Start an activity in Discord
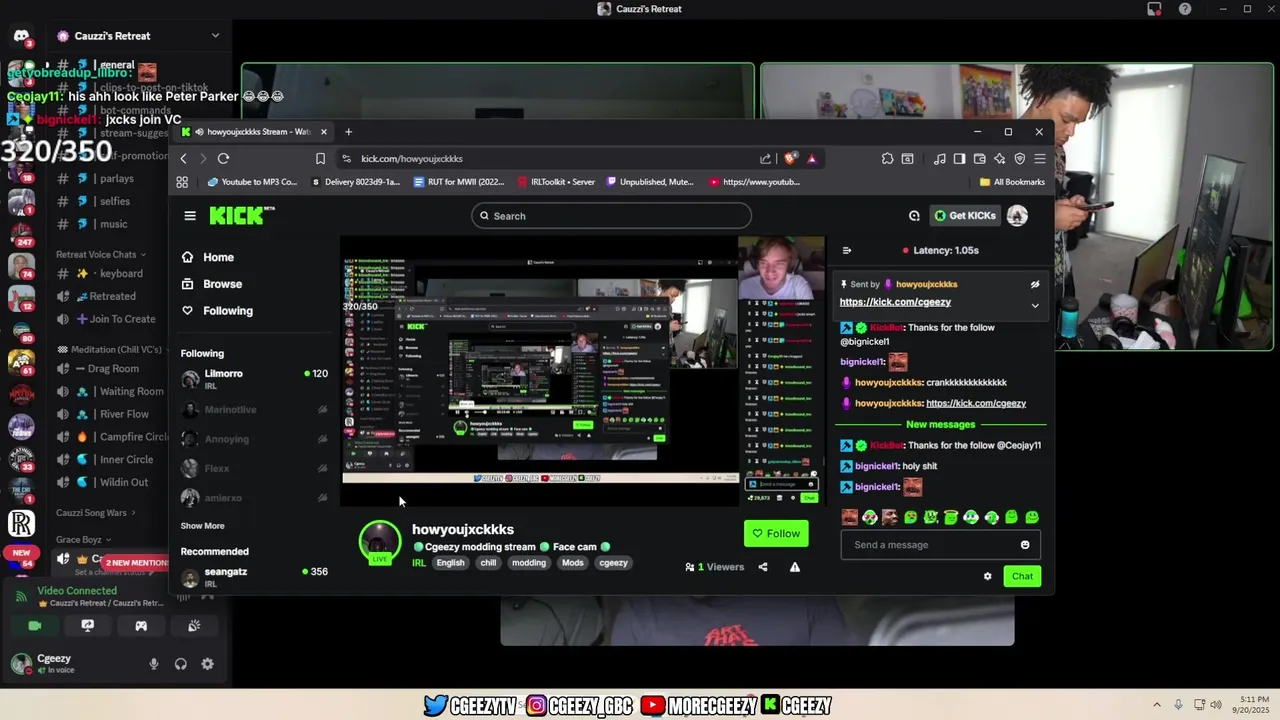Image resolution: width=1280 pixels, height=720 pixels. pos(141,626)
